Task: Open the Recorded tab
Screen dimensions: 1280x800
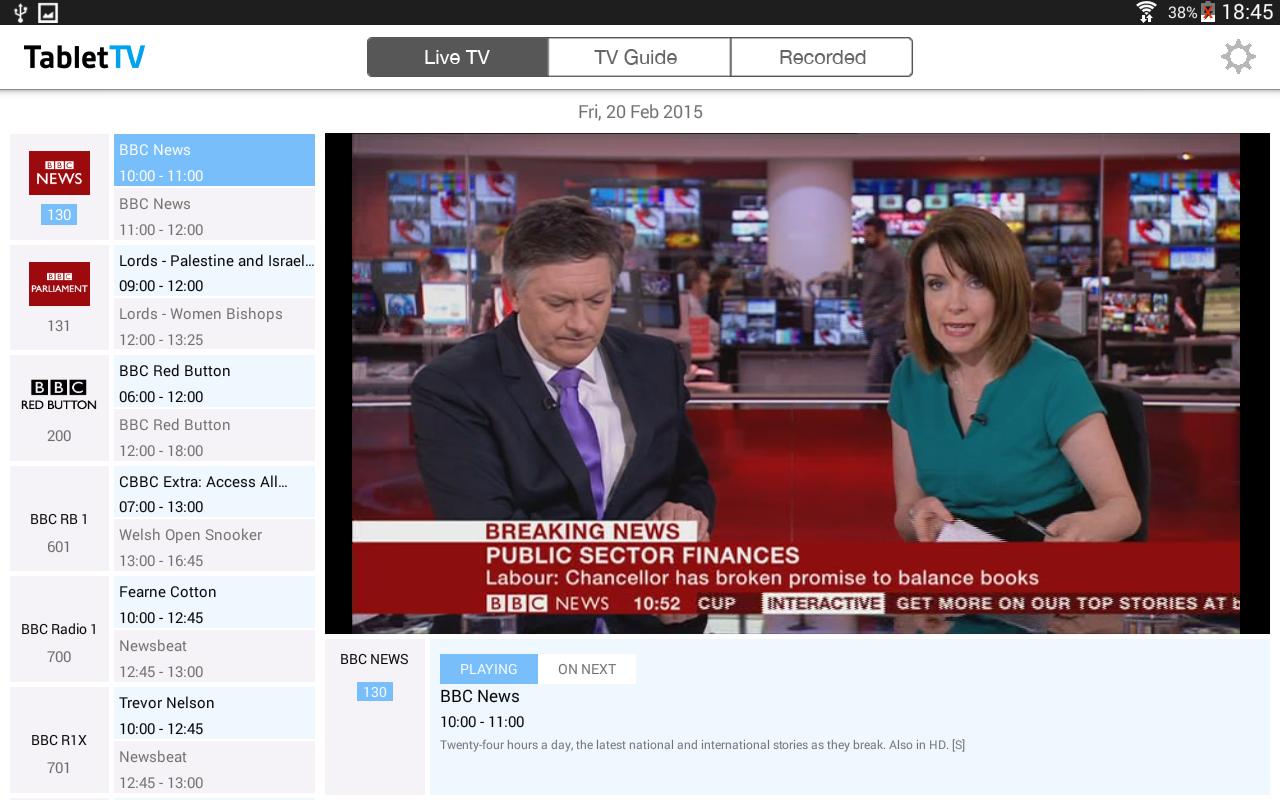Action: (822, 57)
